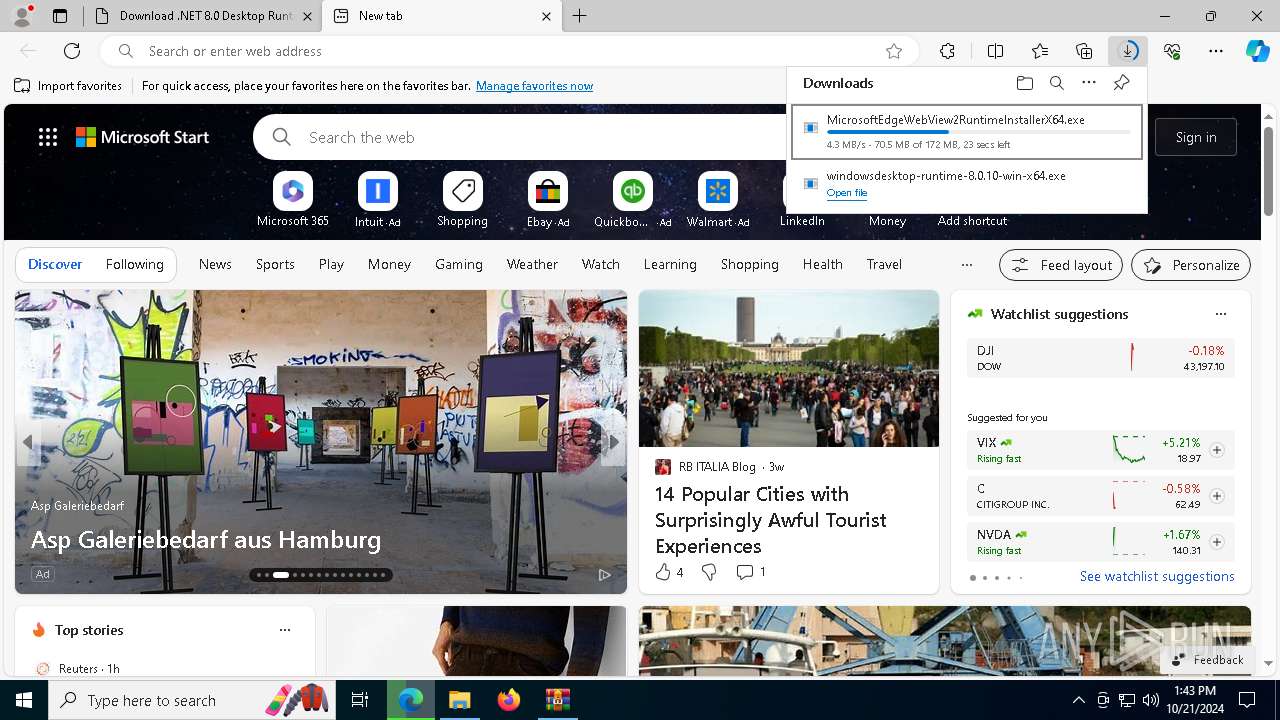Open File Explorer from taskbar
This screenshot has height=720, width=1280.
click(459, 700)
